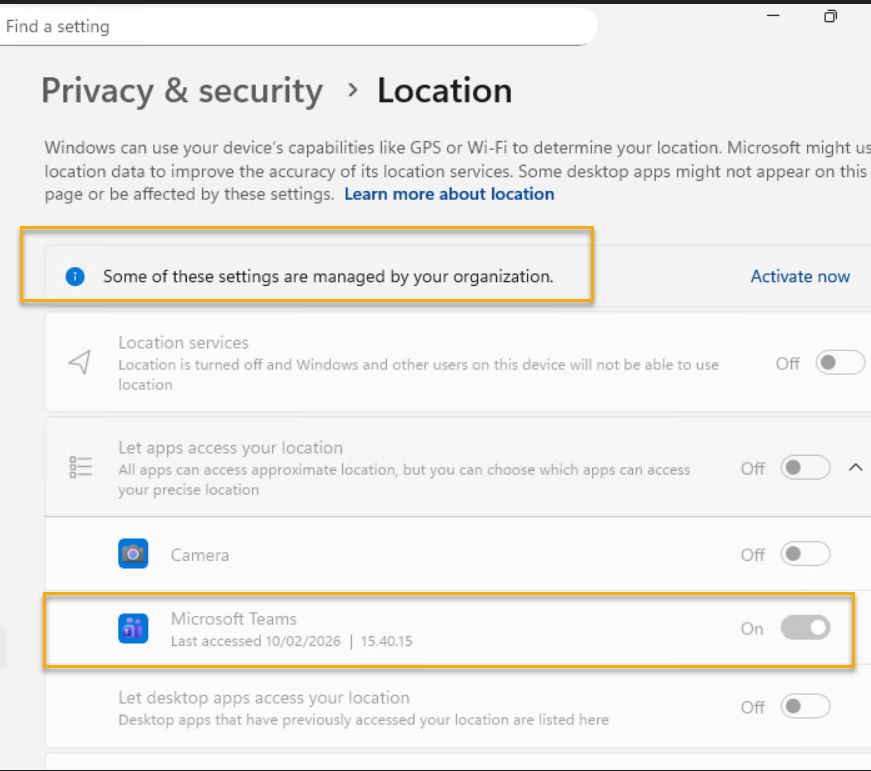This screenshot has height=771, width=871.
Task: Click the blue info icon in the banner
Action: coord(75,277)
